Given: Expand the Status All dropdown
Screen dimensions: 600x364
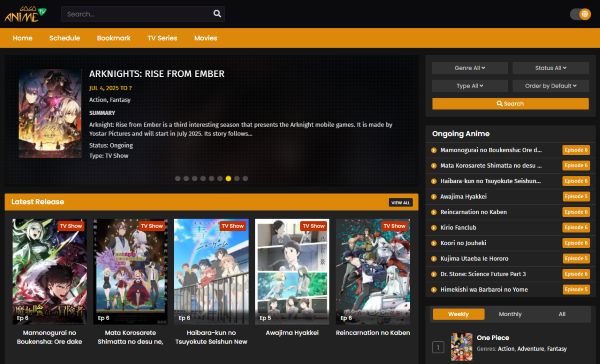Looking at the screenshot, I should coord(551,68).
